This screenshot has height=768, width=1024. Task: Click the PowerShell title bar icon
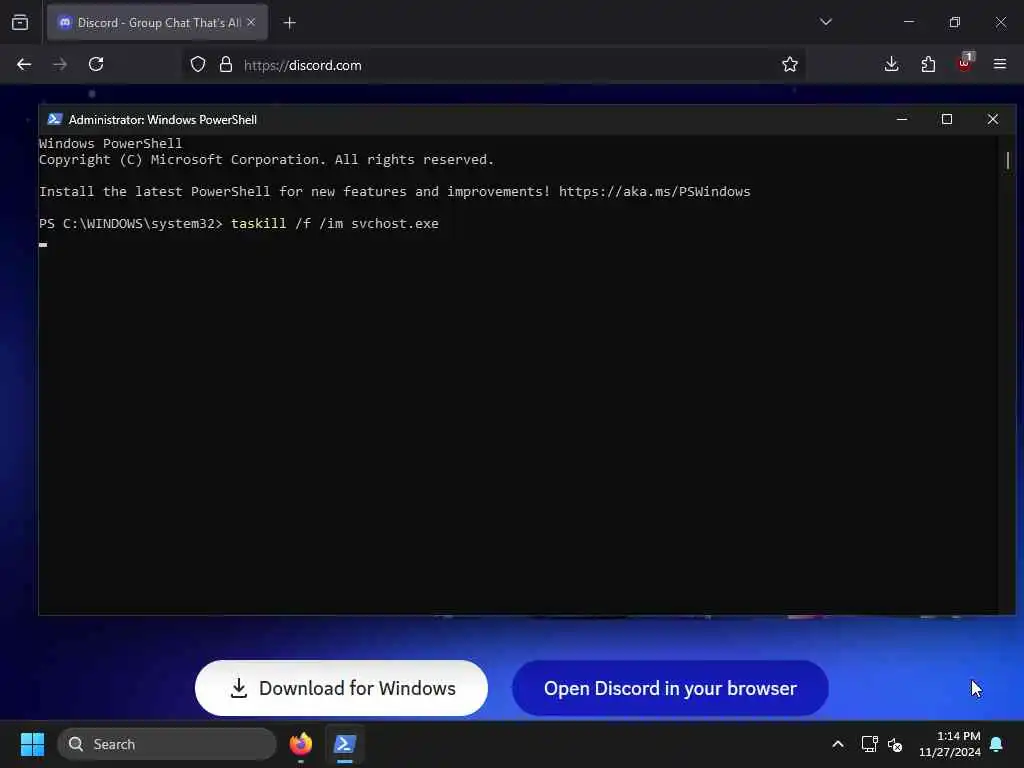(55, 120)
